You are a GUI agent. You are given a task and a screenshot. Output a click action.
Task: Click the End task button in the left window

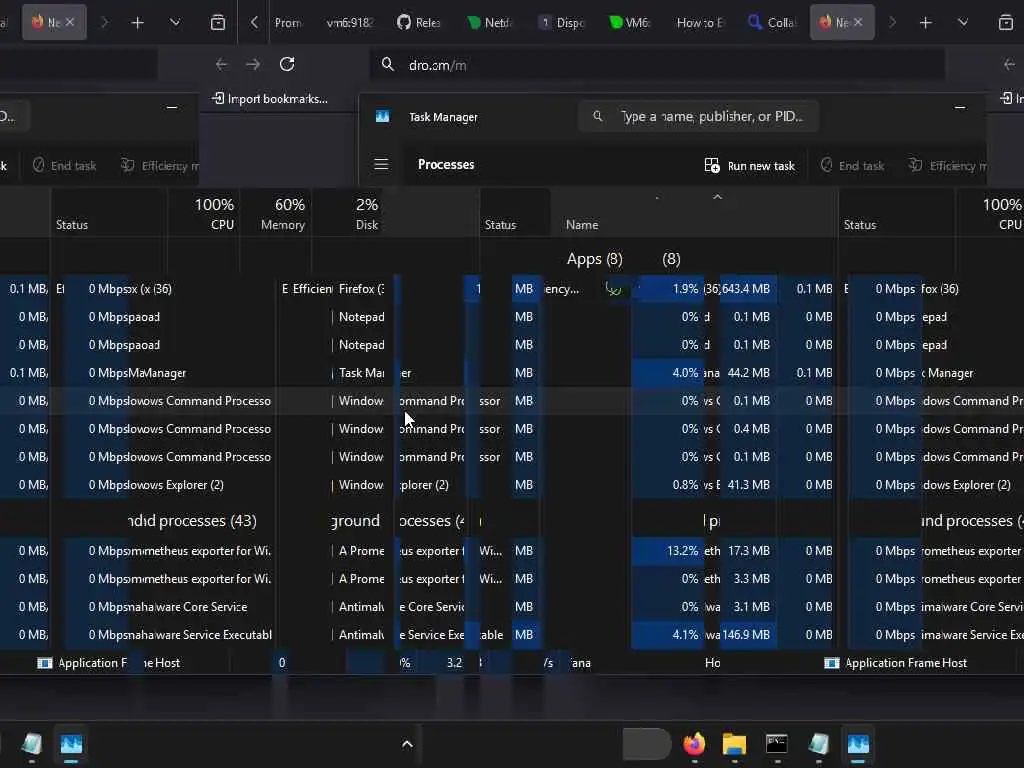[64, 166]
